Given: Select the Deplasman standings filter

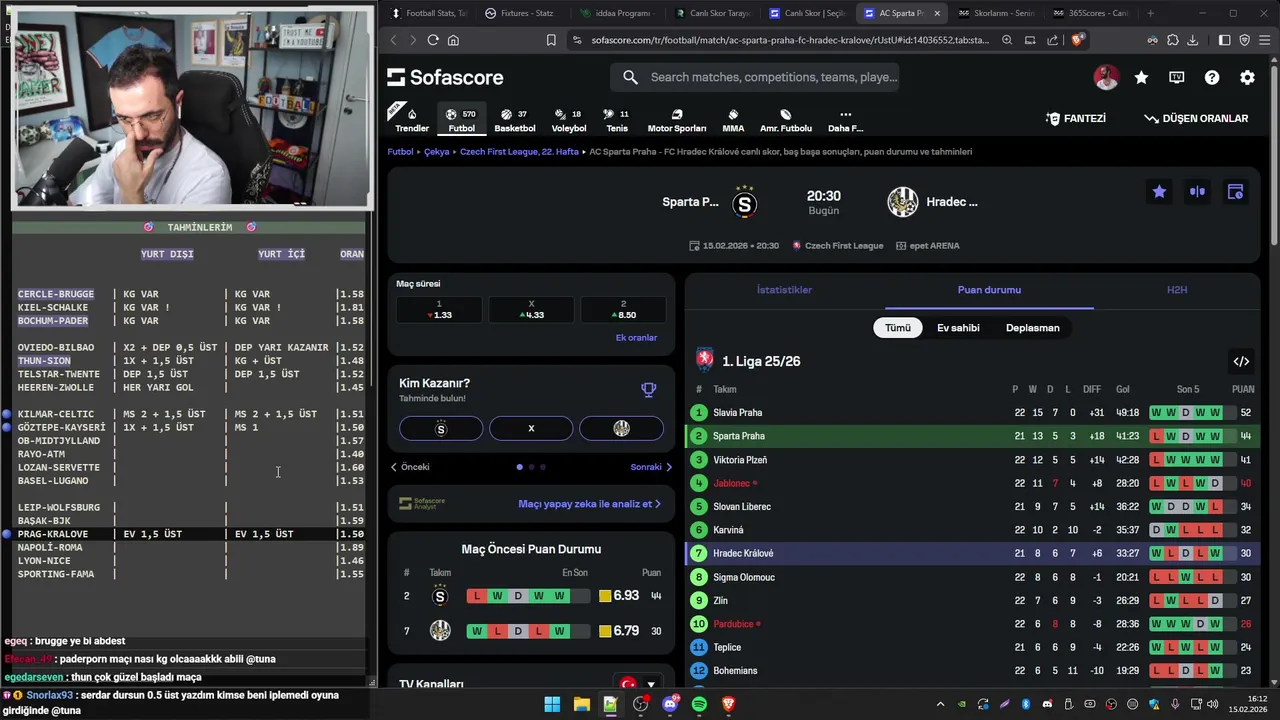Looking at the screenshot, I should (x=1032, y=328).
